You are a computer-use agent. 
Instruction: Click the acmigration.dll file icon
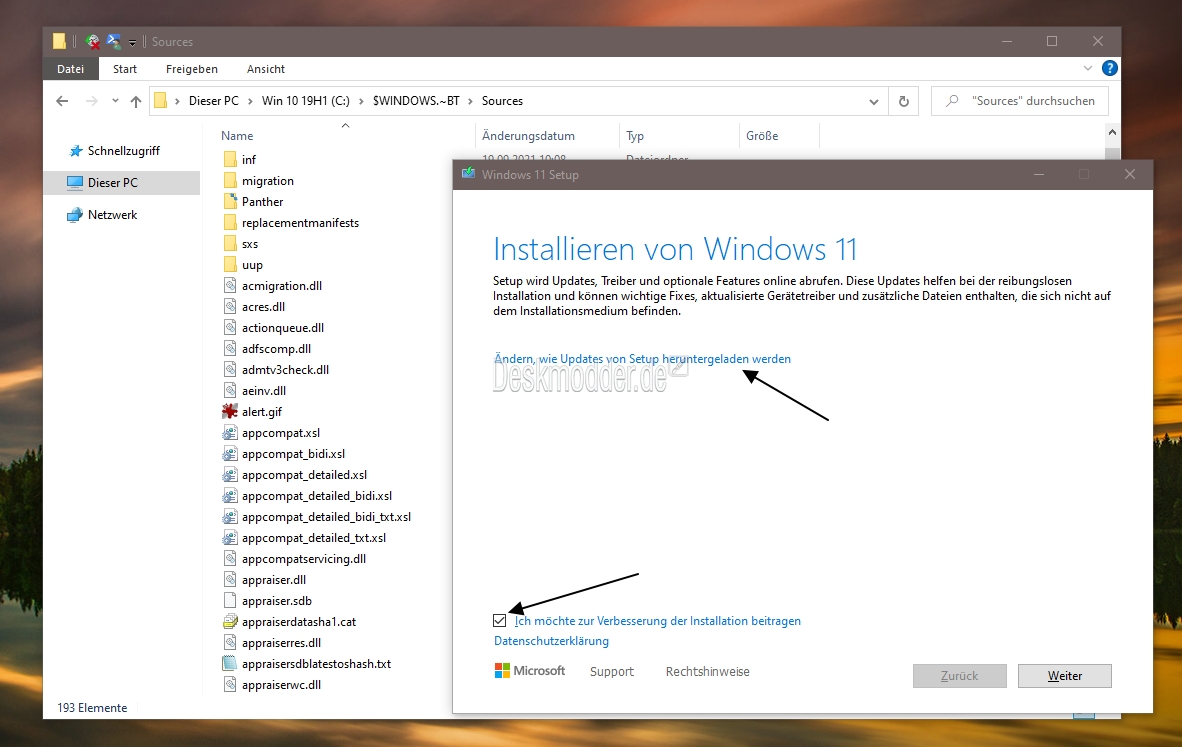tap(230, 286)
